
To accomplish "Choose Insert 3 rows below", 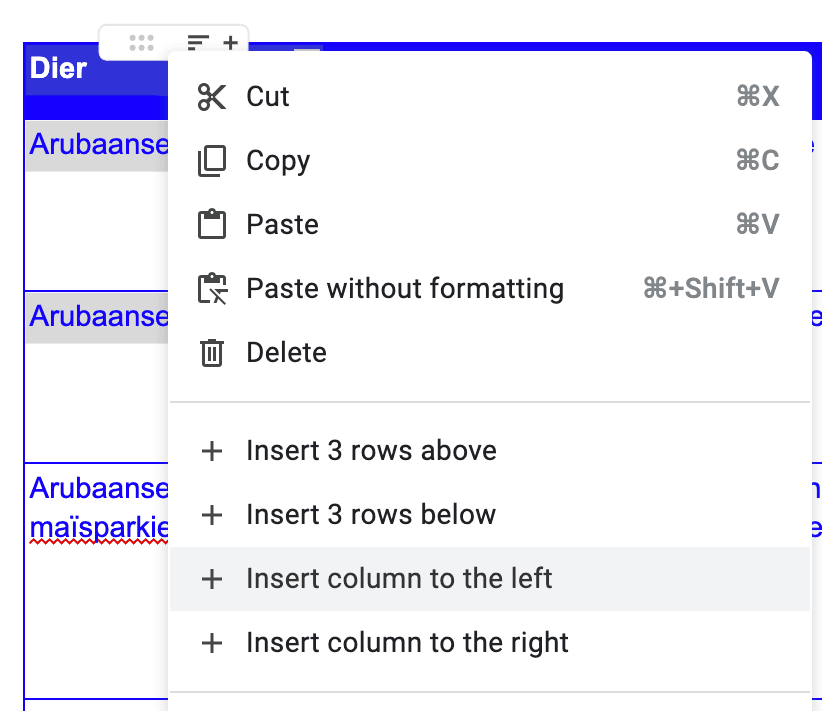I will [x=371, y=515].
